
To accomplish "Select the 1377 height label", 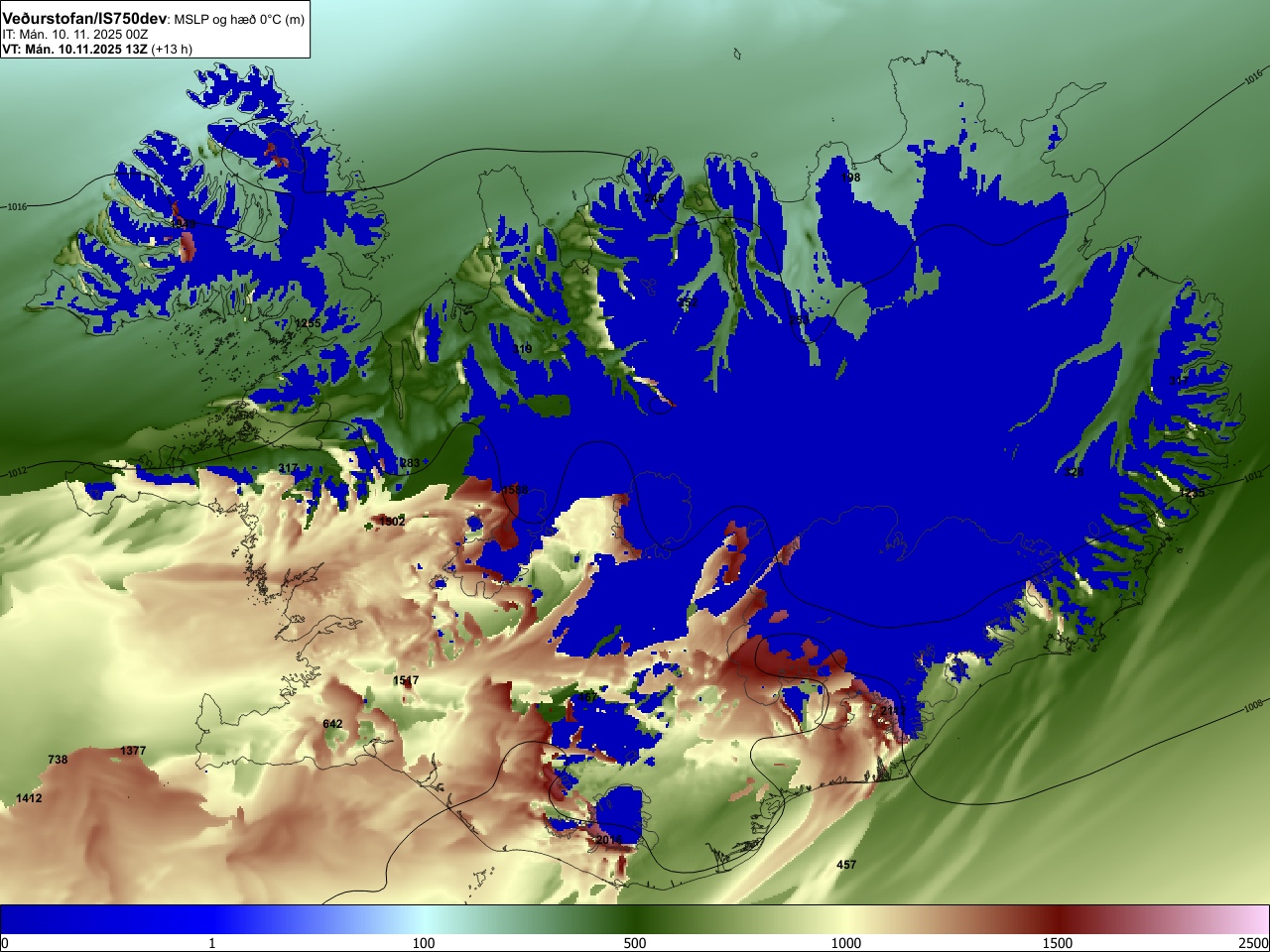I will (x=133, y=751).
